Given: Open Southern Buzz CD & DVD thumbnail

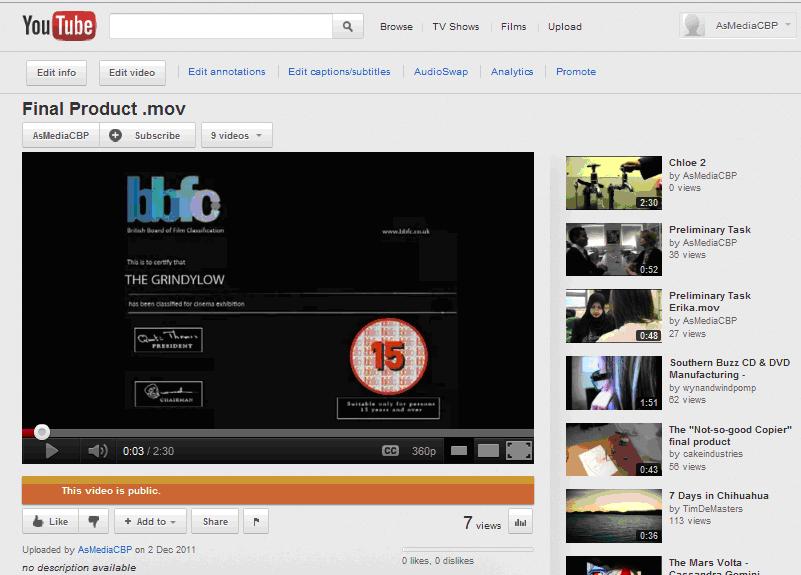Looking at the screenshot, I should [614, 383].
